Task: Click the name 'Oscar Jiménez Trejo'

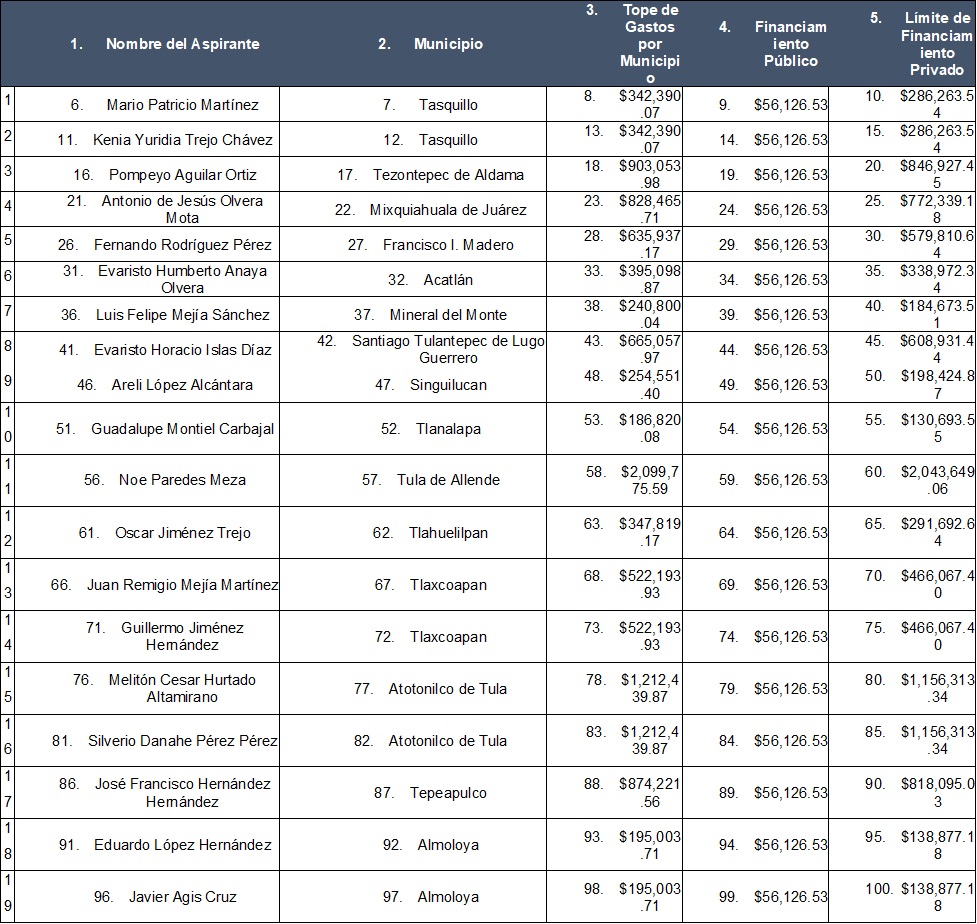Action: (x=183, y=533)
